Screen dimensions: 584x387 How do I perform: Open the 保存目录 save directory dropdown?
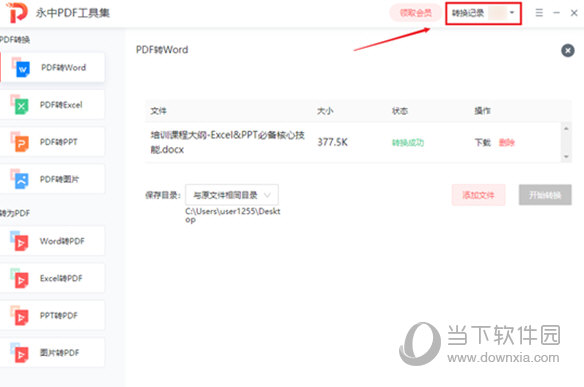[232, 195]
